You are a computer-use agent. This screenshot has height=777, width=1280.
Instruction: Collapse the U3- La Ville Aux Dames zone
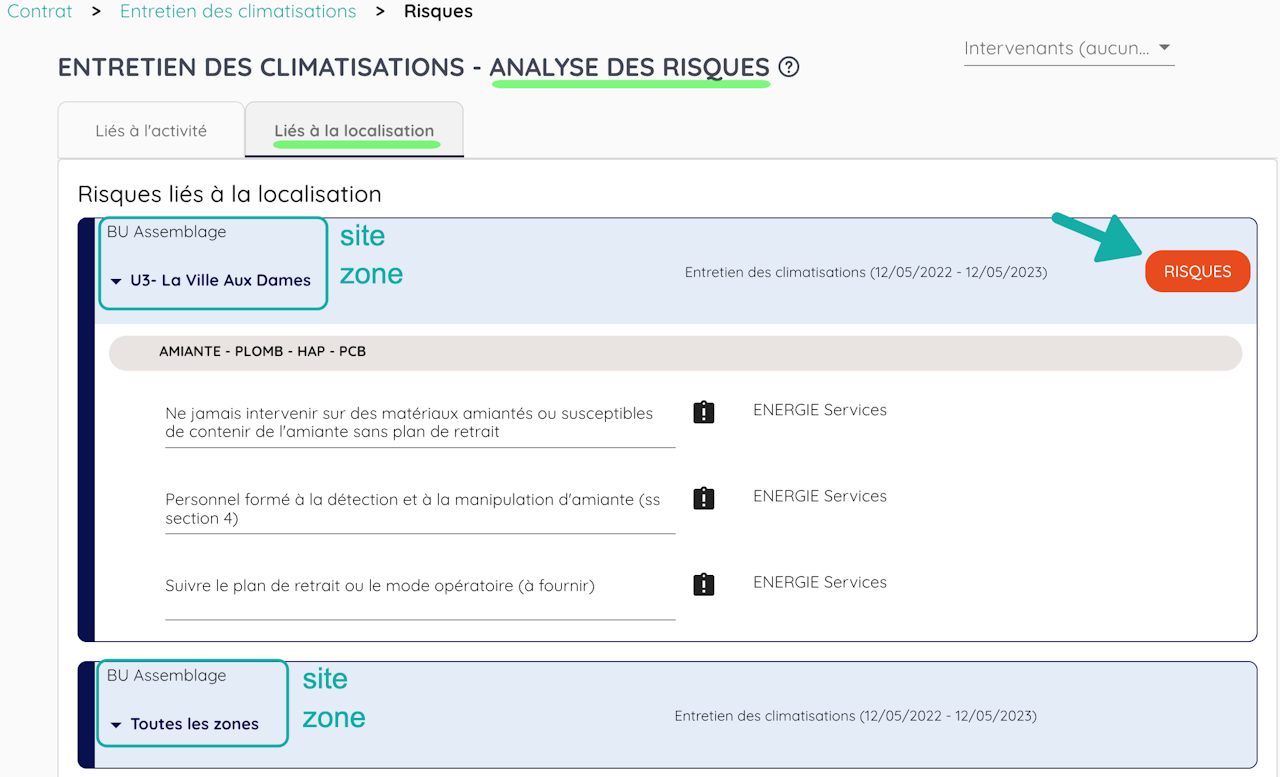tap(117, 281)
